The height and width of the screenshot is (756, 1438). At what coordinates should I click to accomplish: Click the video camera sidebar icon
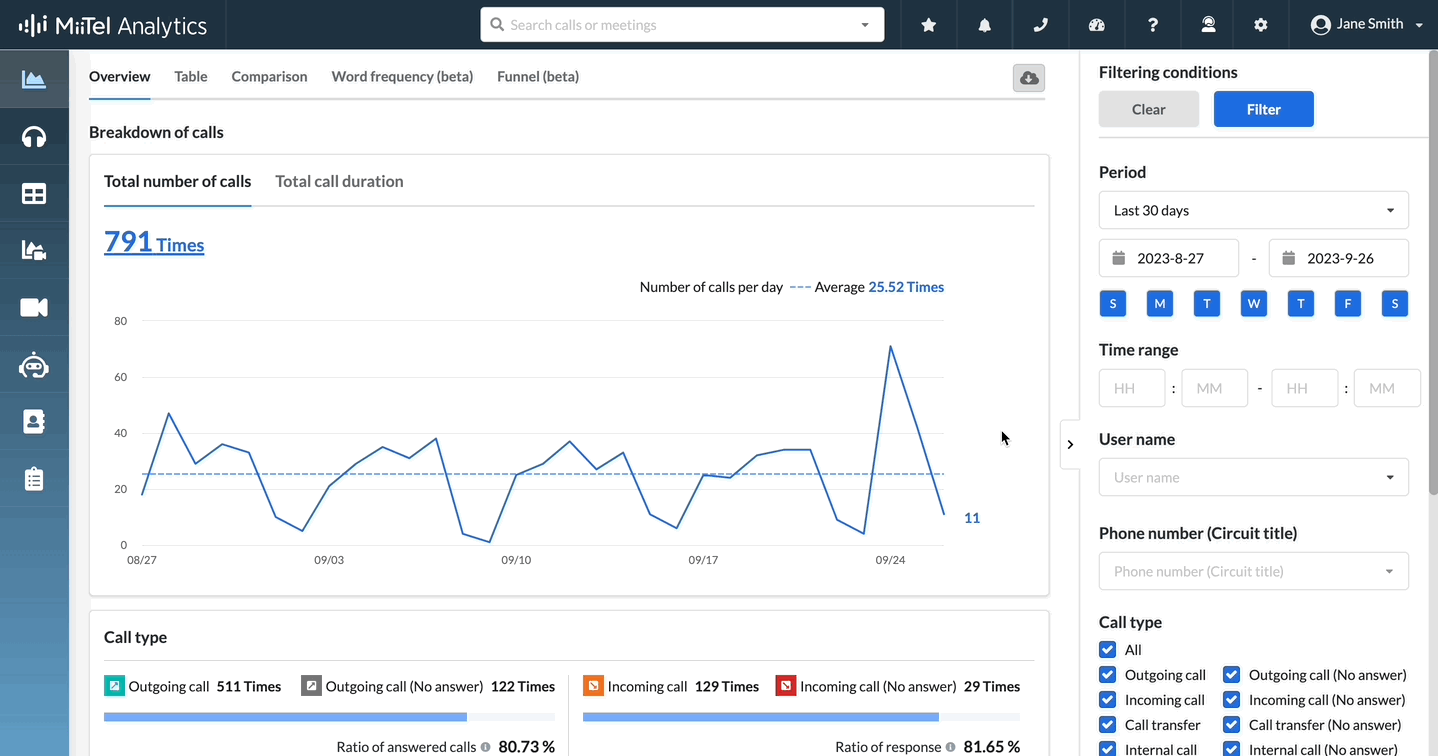pyautogui.click(x=34, y=308)
